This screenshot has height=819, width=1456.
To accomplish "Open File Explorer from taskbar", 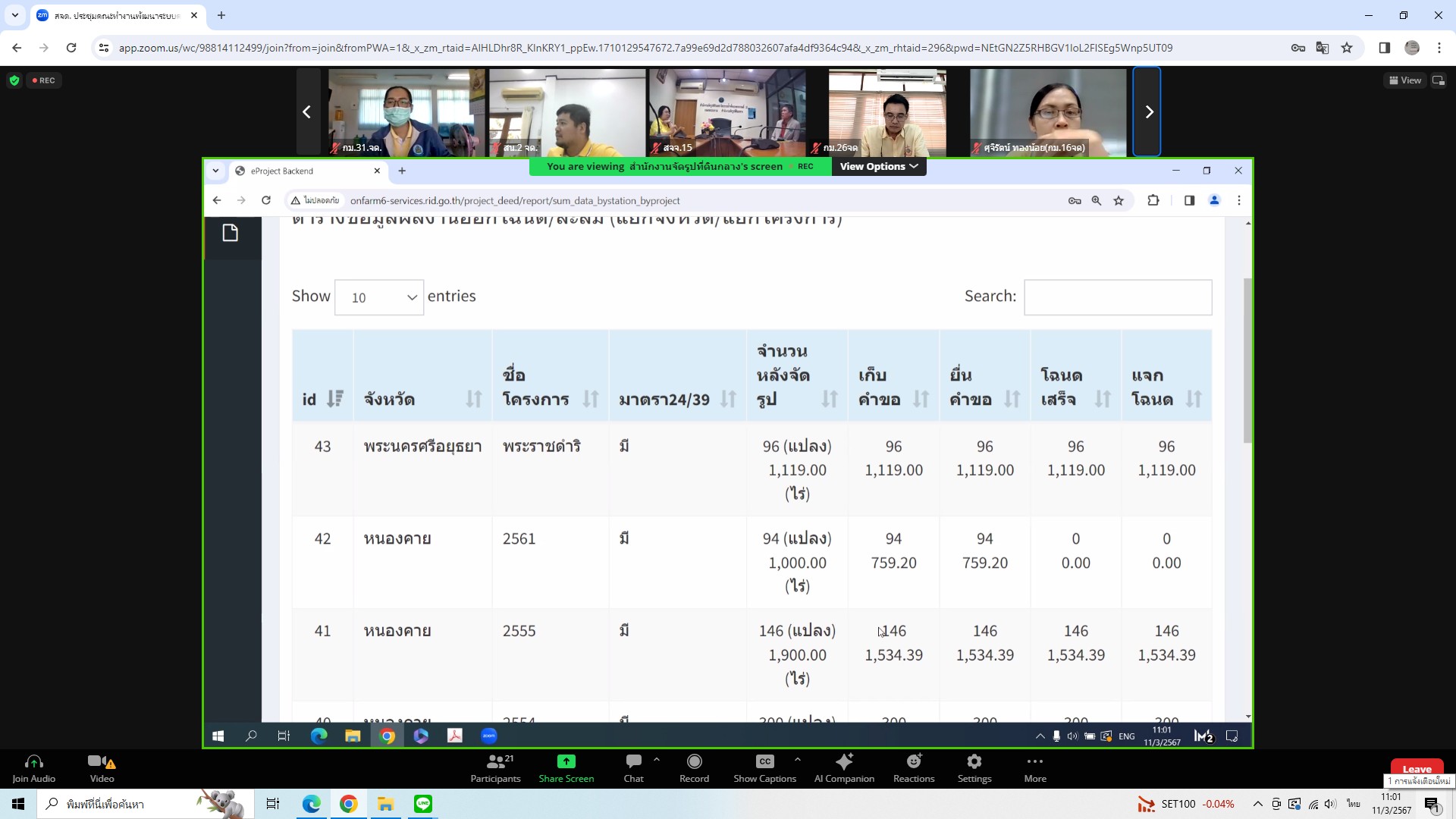I will [385, 804].
